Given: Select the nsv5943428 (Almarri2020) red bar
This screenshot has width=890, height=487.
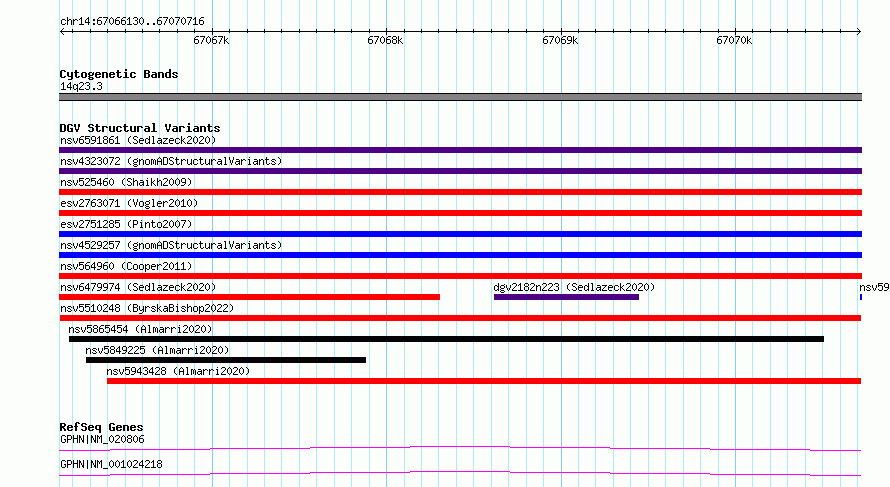Looking at the screenshot, I should (x=484, y=381).
